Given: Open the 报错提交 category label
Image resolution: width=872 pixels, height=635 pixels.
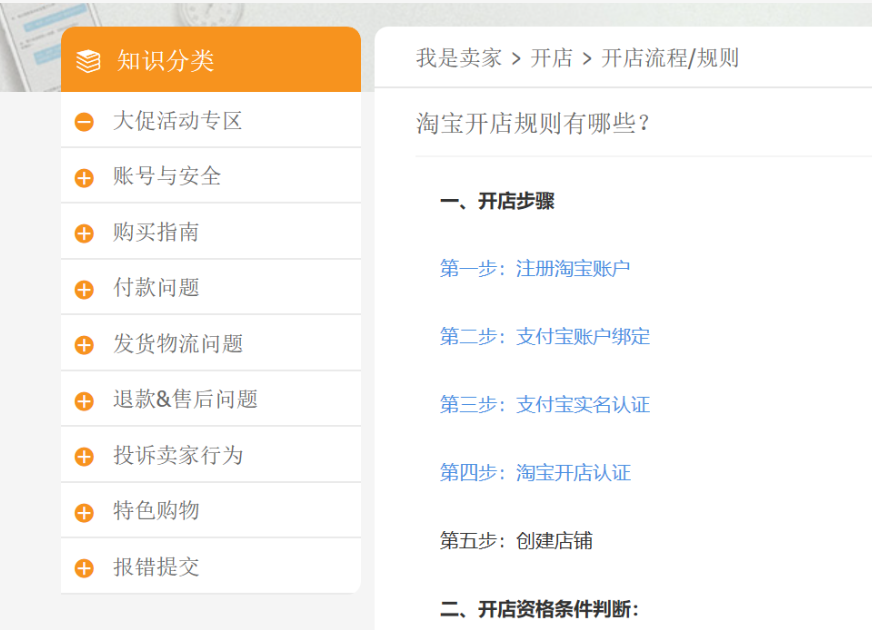Looking at the screenshot, I should coord(156,567).
